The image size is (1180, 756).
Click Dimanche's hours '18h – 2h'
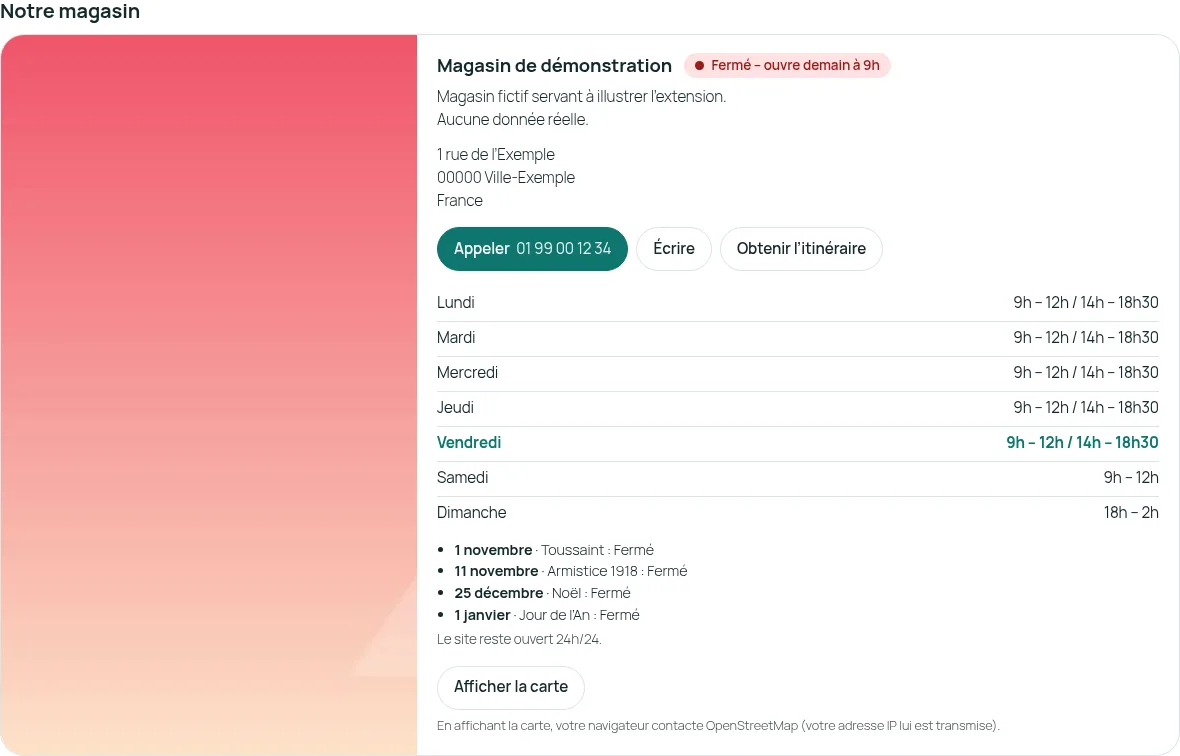tap(1131, 513)
